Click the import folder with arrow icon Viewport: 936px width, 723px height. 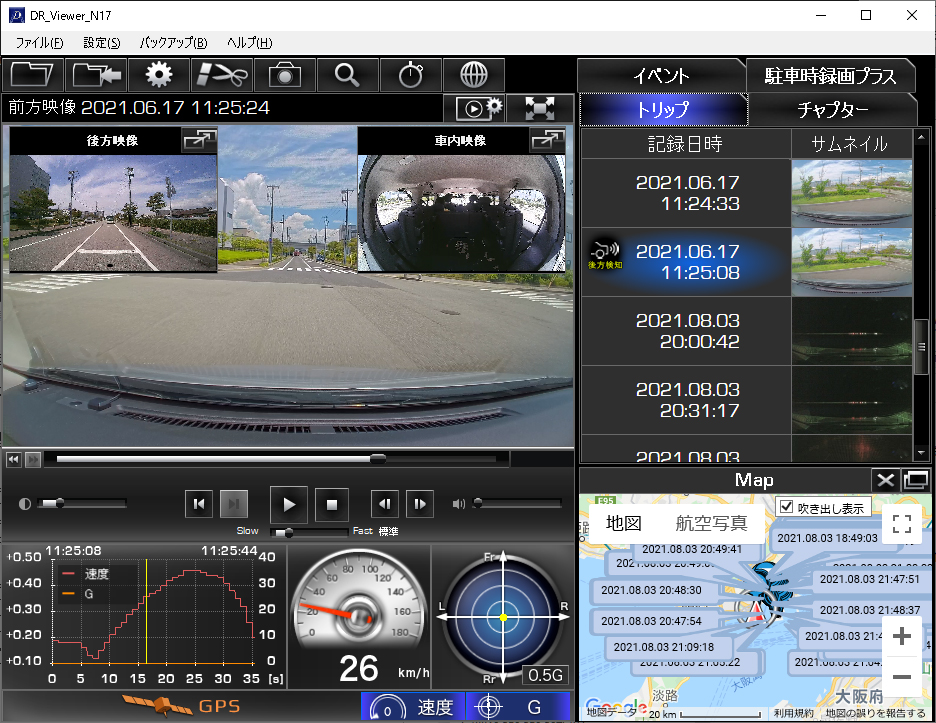tap(96, 75)
